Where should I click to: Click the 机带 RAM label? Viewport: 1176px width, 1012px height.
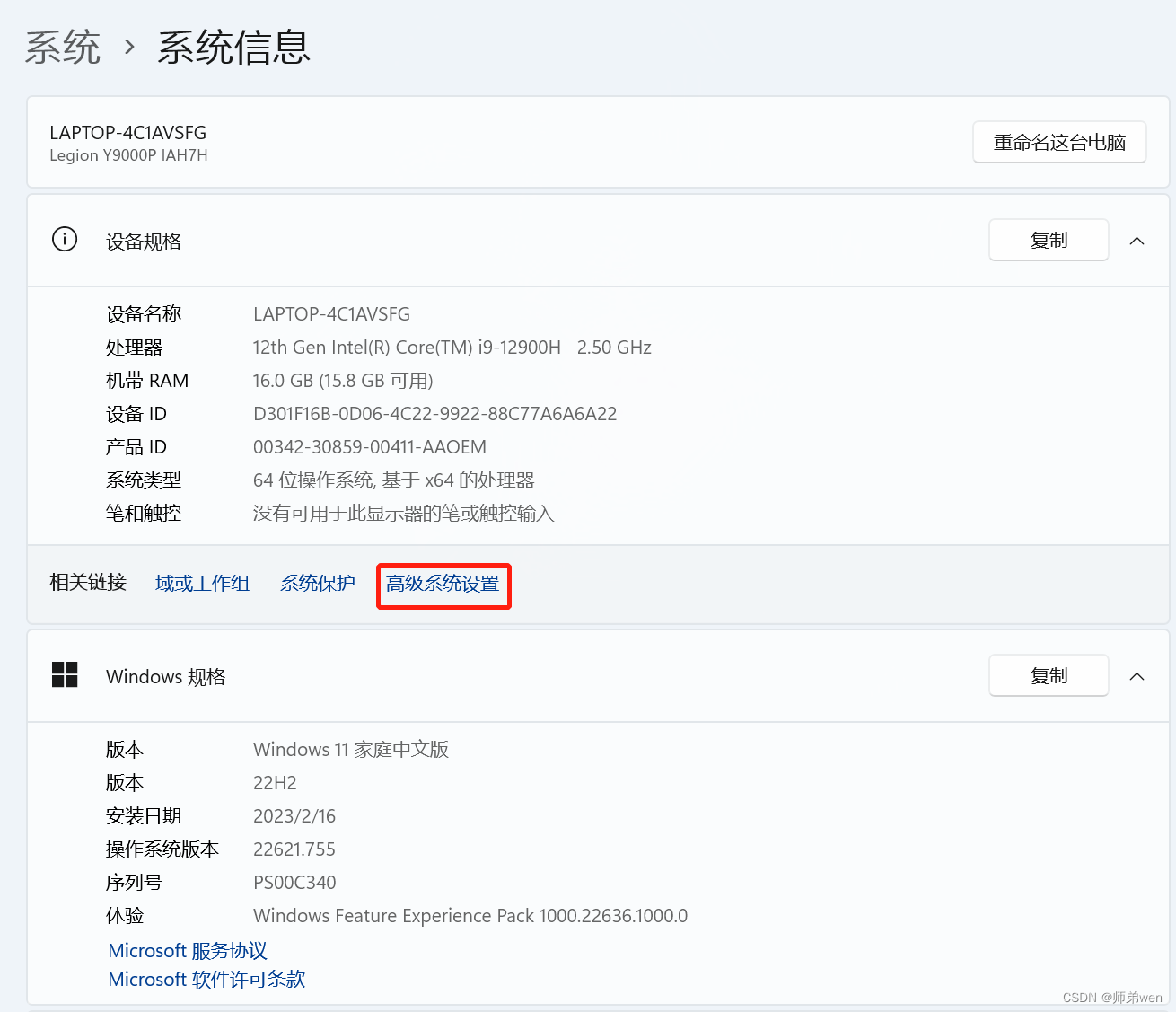tap(147, 381)
